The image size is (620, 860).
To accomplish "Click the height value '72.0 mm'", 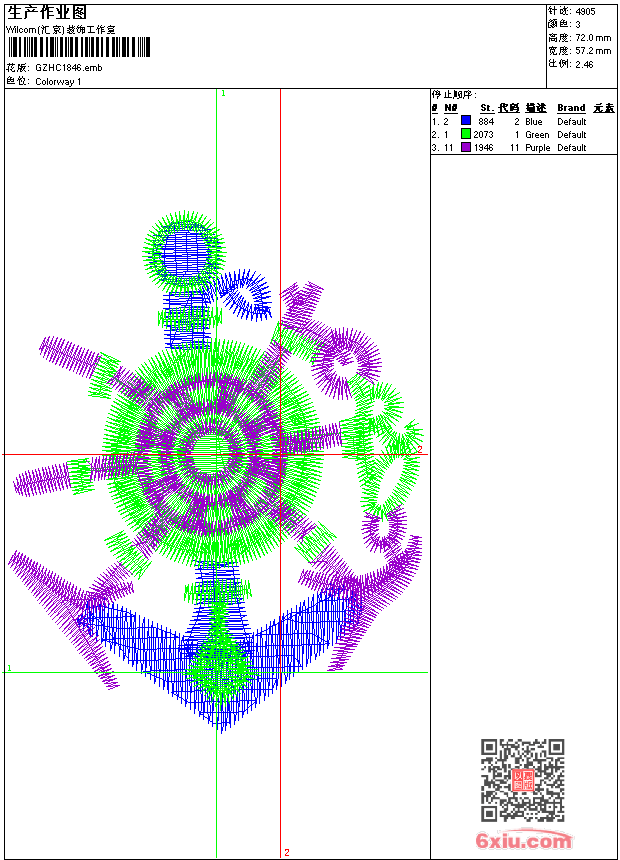I will coord(593,38).
